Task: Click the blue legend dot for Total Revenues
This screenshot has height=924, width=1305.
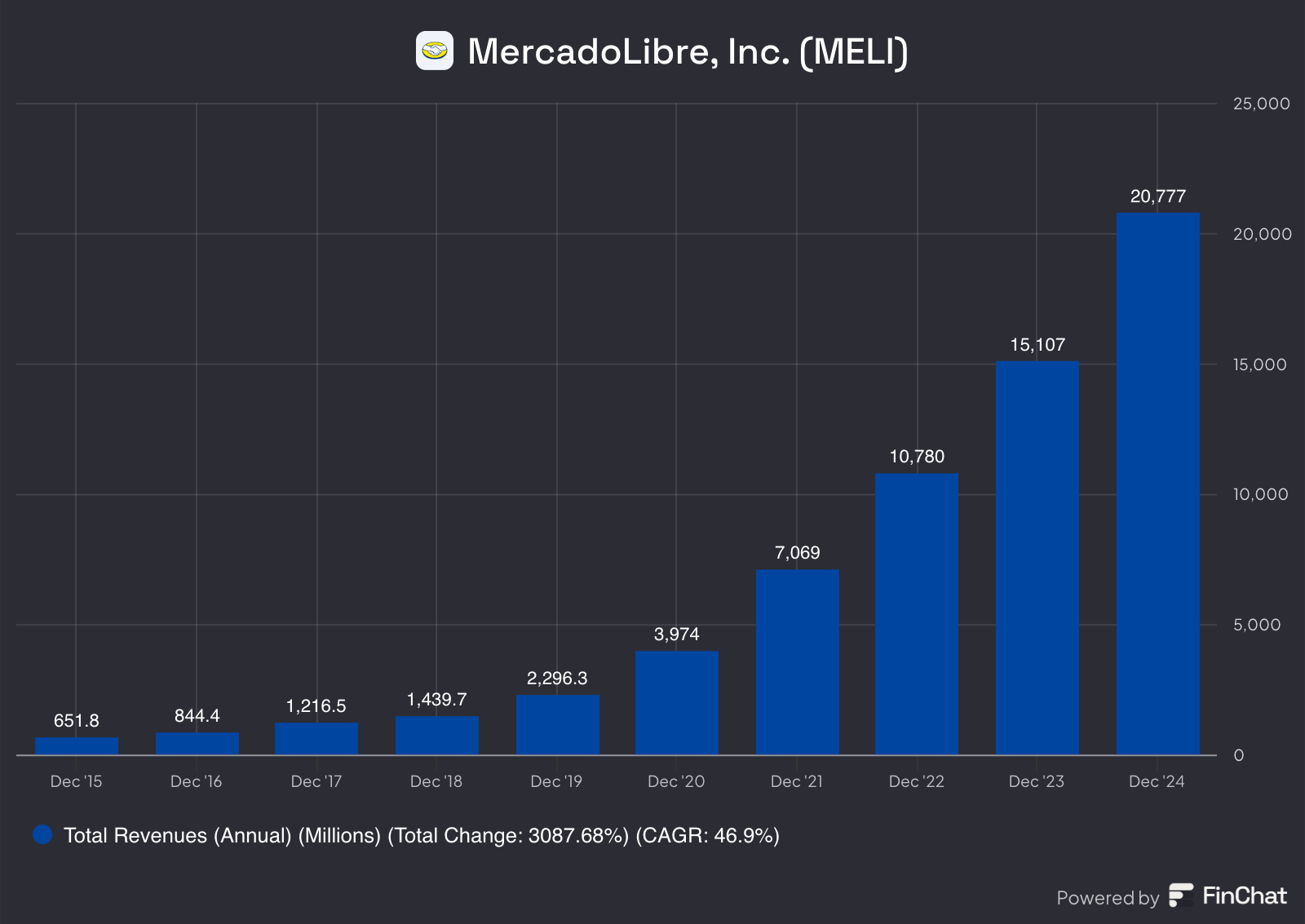Action: pyautogui.click(x=42, y=834)
